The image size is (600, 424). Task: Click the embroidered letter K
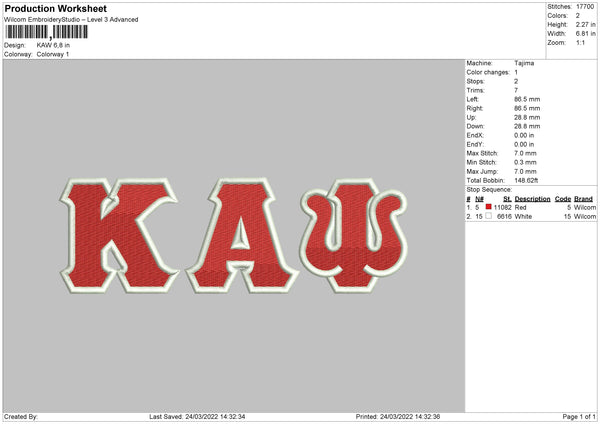[119, 235]
